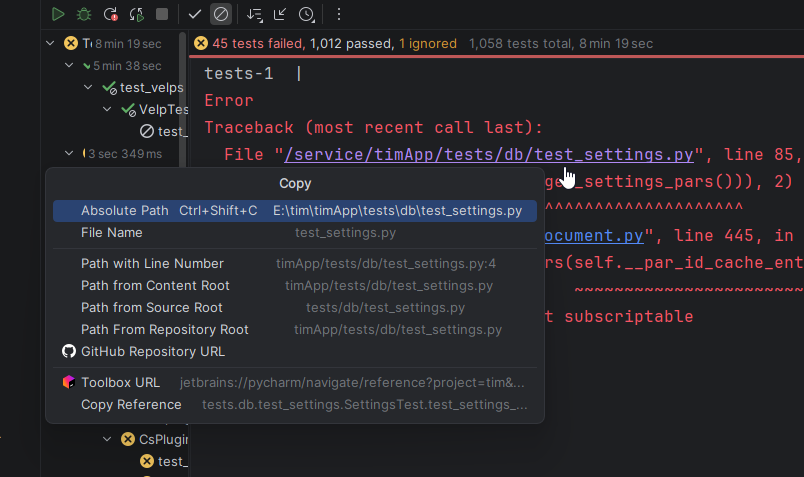This screenshot has width=804, height=477.
Task: Select Path with Line Number option
Action: 152,264
